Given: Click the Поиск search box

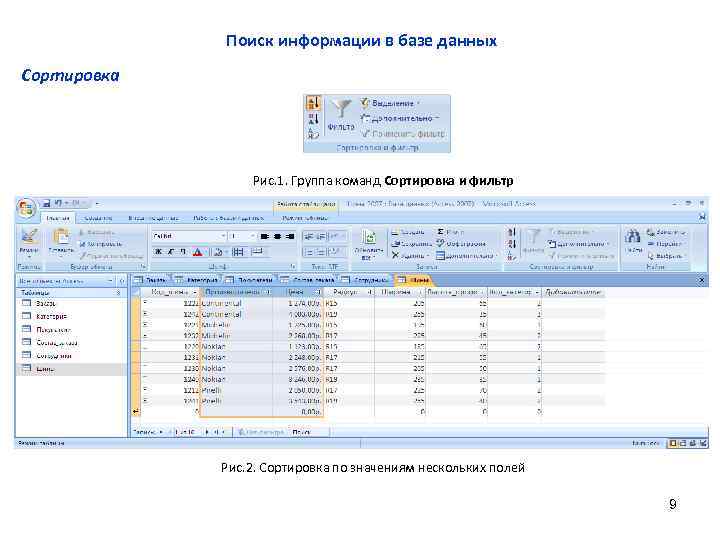Looking at the screenshot, I should pyautogui.click(x=309, y=432).
